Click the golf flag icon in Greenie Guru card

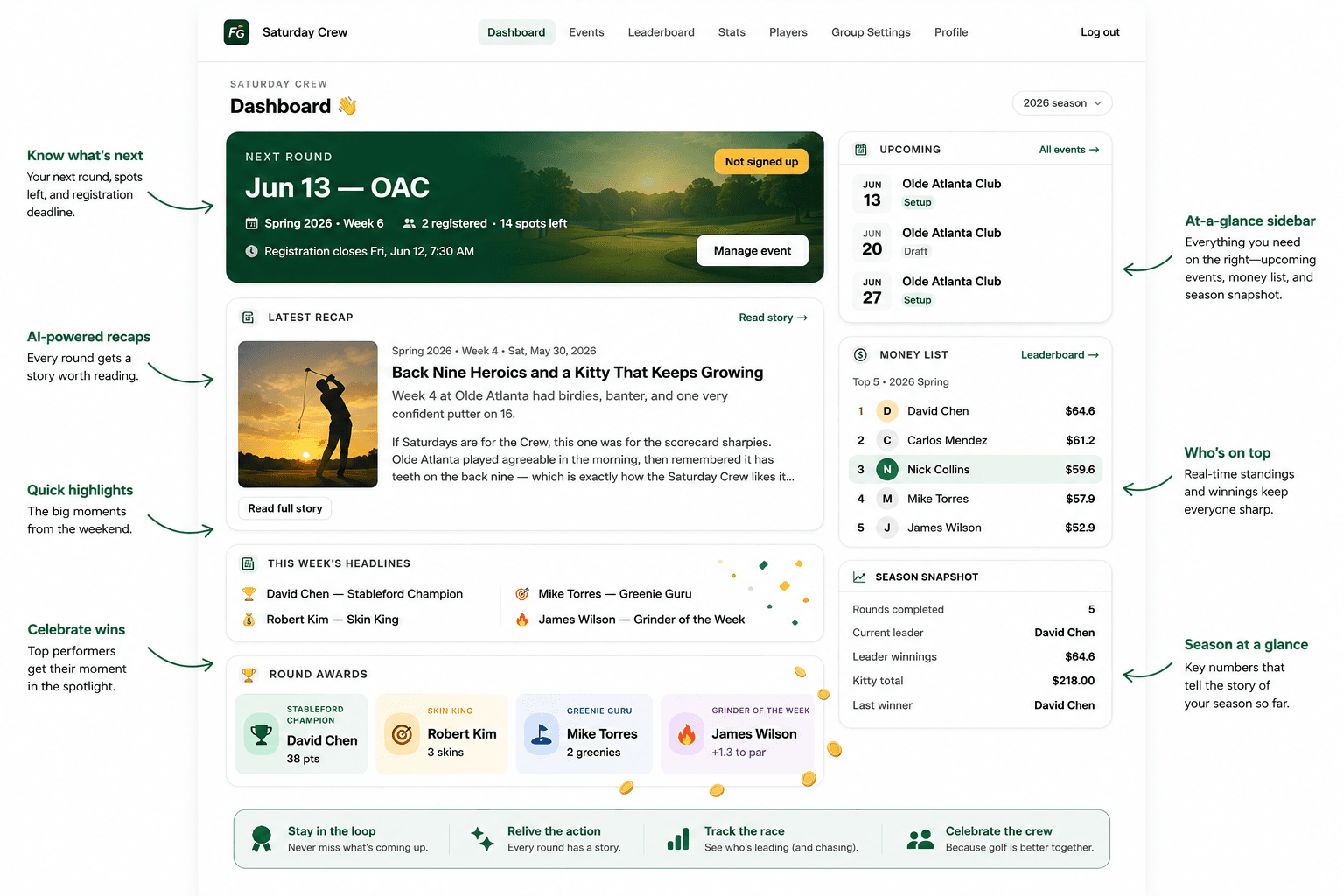coord(542,734)
